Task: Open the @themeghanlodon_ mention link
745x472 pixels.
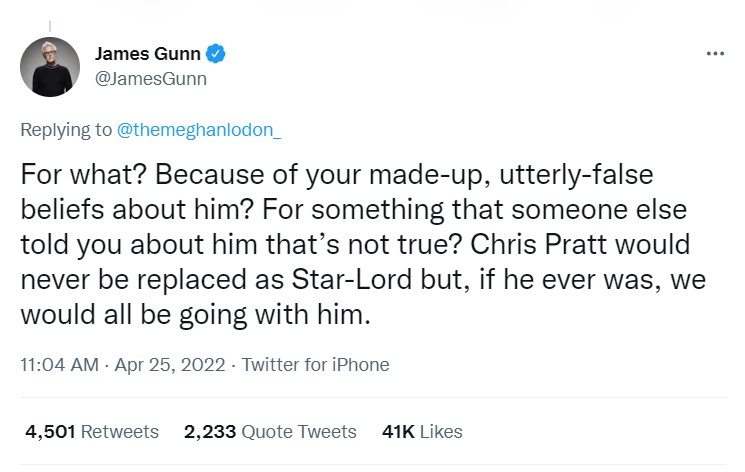Action: (x=199, y=130)
